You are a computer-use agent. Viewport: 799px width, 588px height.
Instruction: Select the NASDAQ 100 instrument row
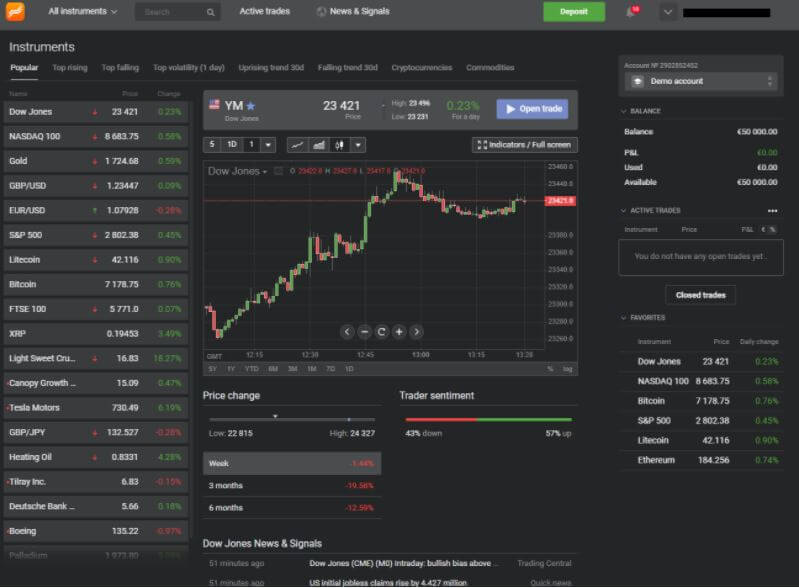96,137
